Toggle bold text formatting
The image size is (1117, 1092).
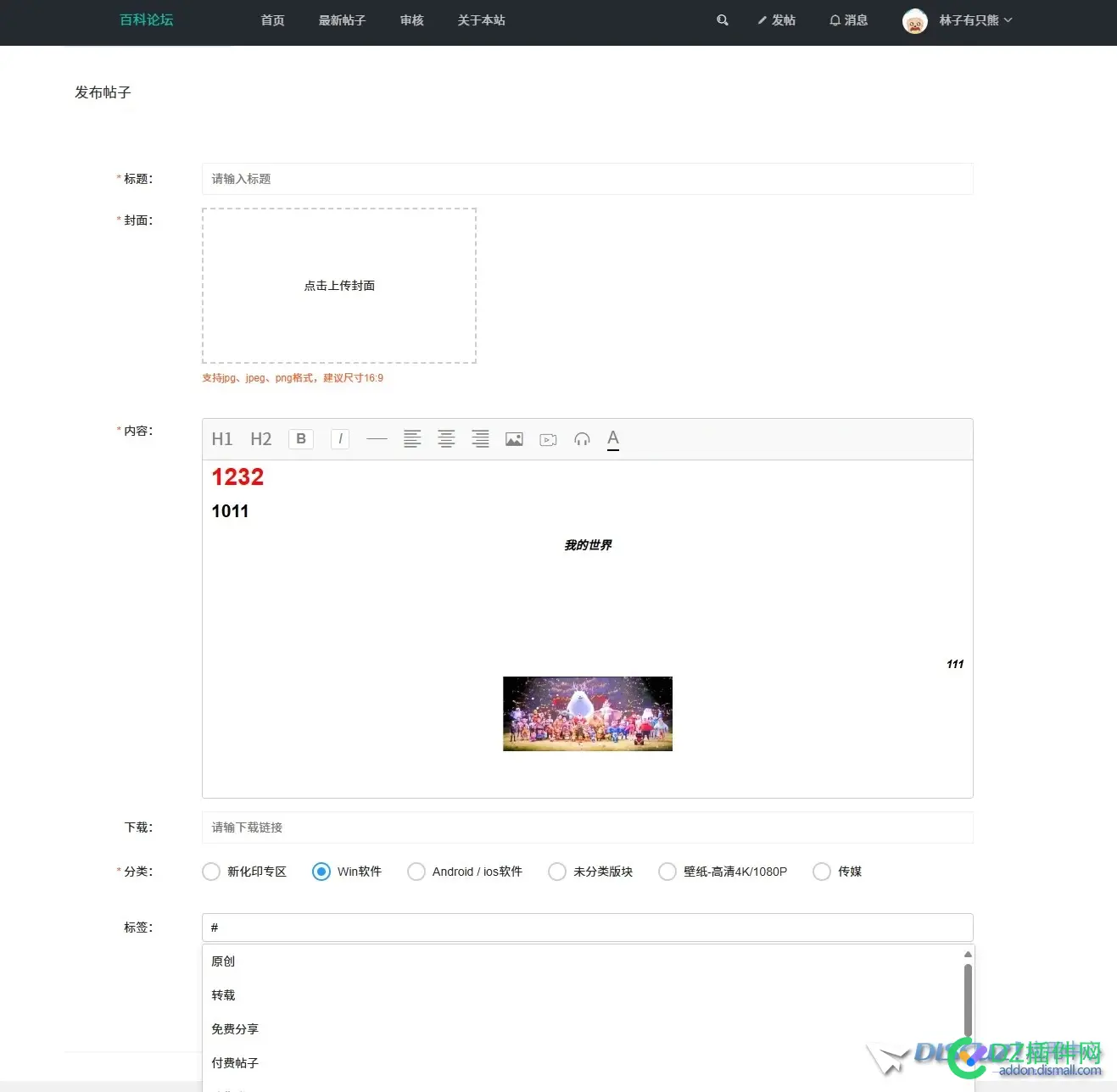point(301,439)
